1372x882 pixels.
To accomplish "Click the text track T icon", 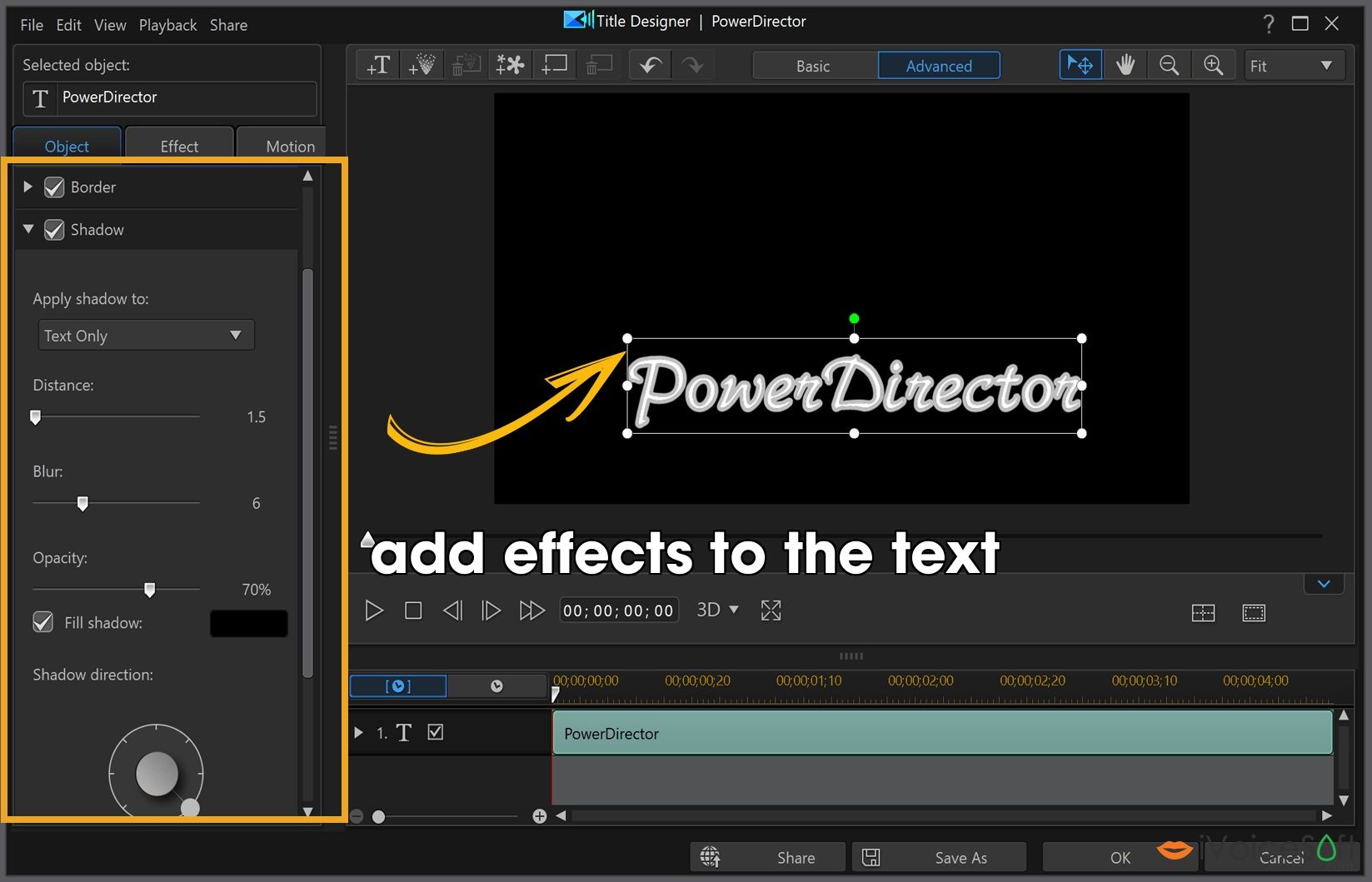I will click(404, 733).
